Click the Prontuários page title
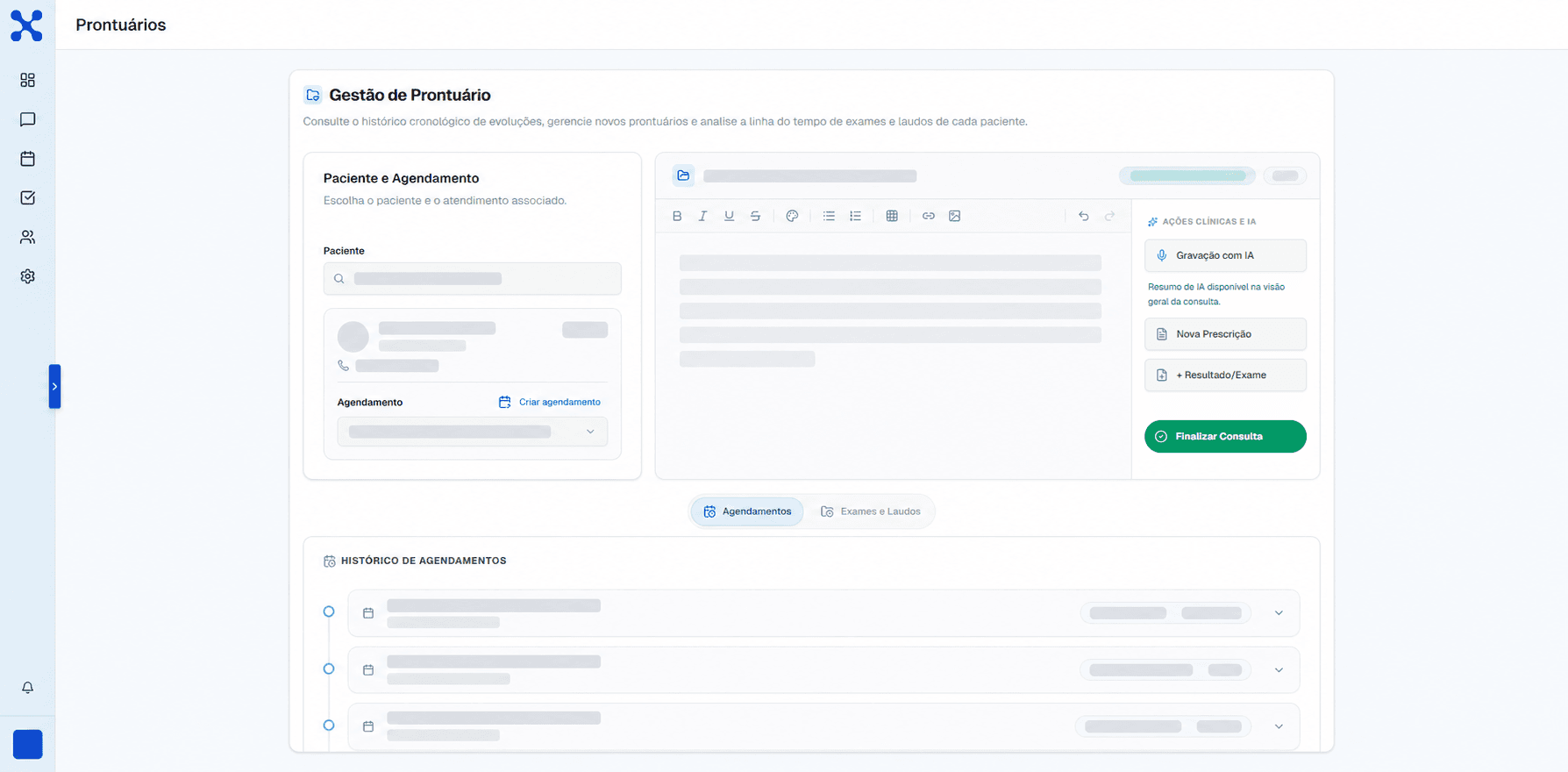Viewport: 1568px width, 772px height. pyautogui.click(x=121, y=25)
